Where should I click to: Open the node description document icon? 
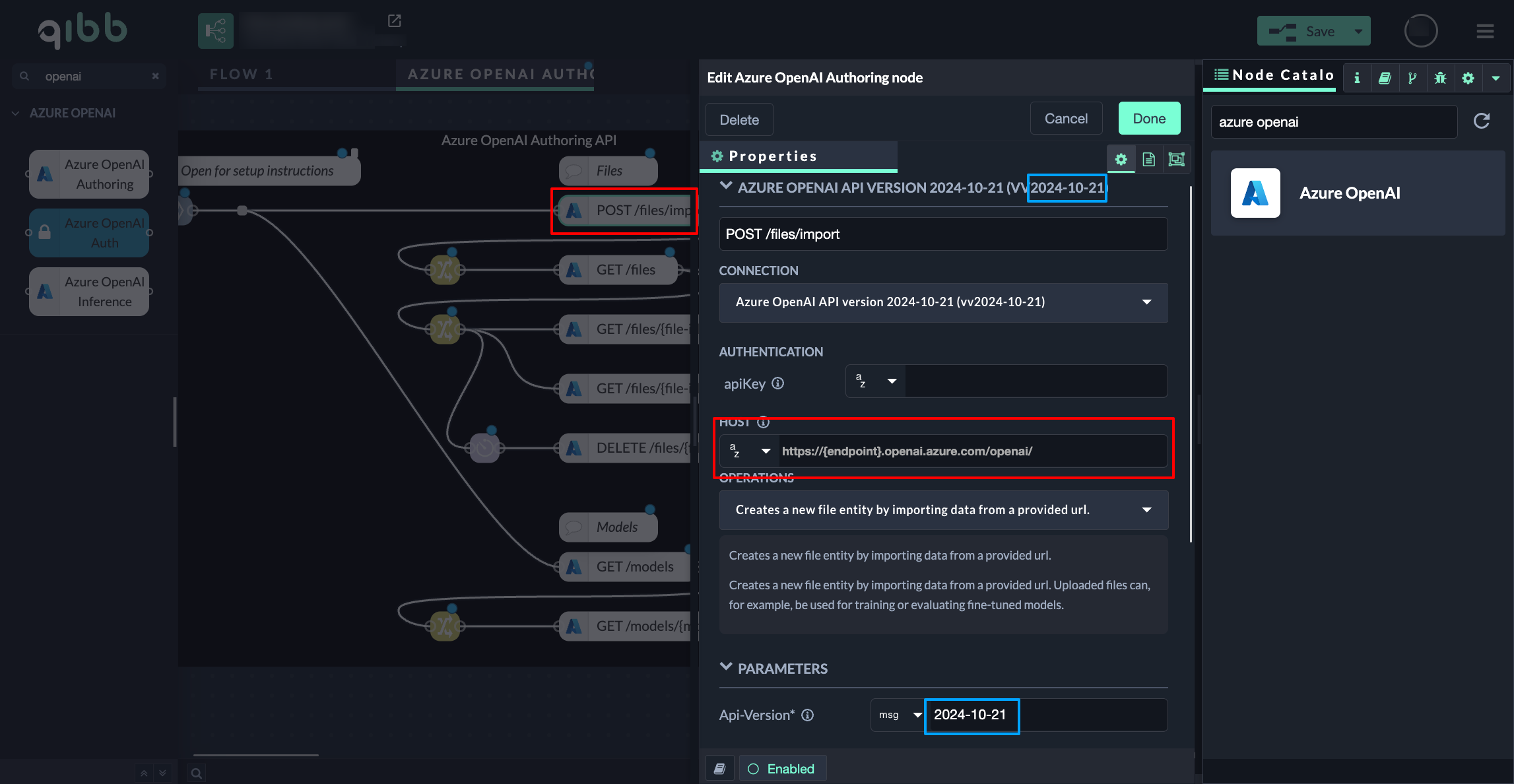click(1148, 159)
